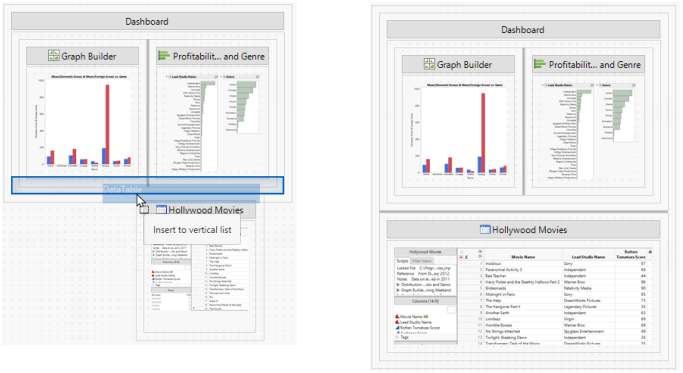
Task: Click the Rotten Tomatoes Score column header
Action: (x=631, y=255)
